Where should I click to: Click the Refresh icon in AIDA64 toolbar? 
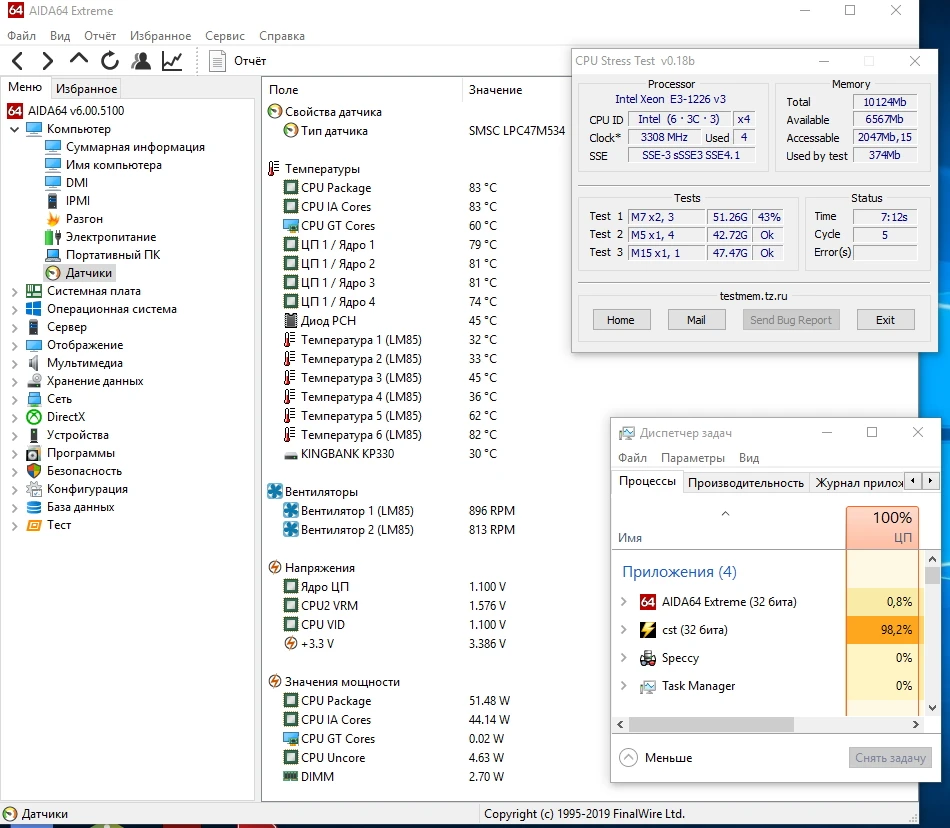pyautogui.click(x=110, y=61)
